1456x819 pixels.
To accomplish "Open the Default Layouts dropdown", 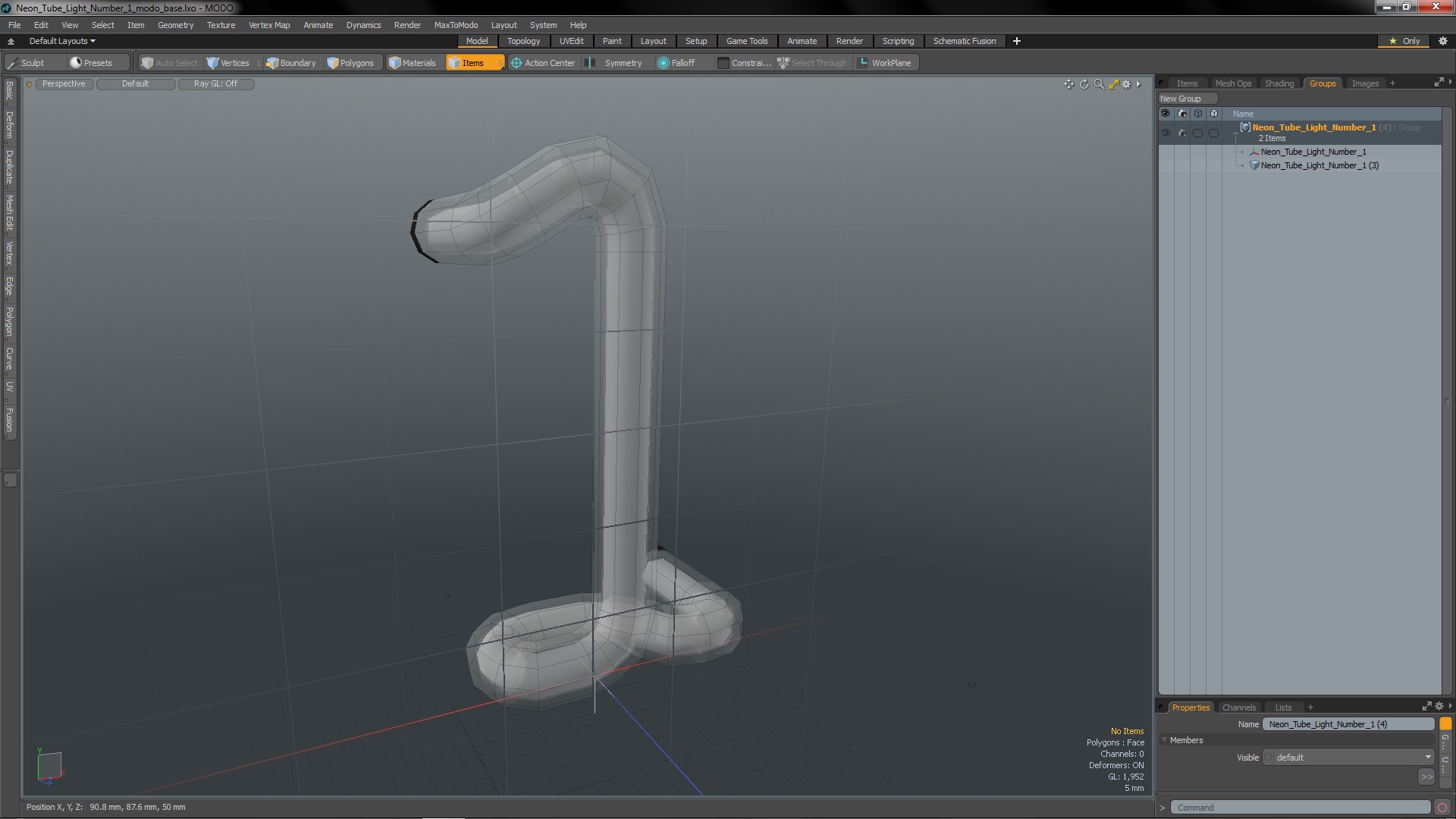I will [x=62, y=41].
